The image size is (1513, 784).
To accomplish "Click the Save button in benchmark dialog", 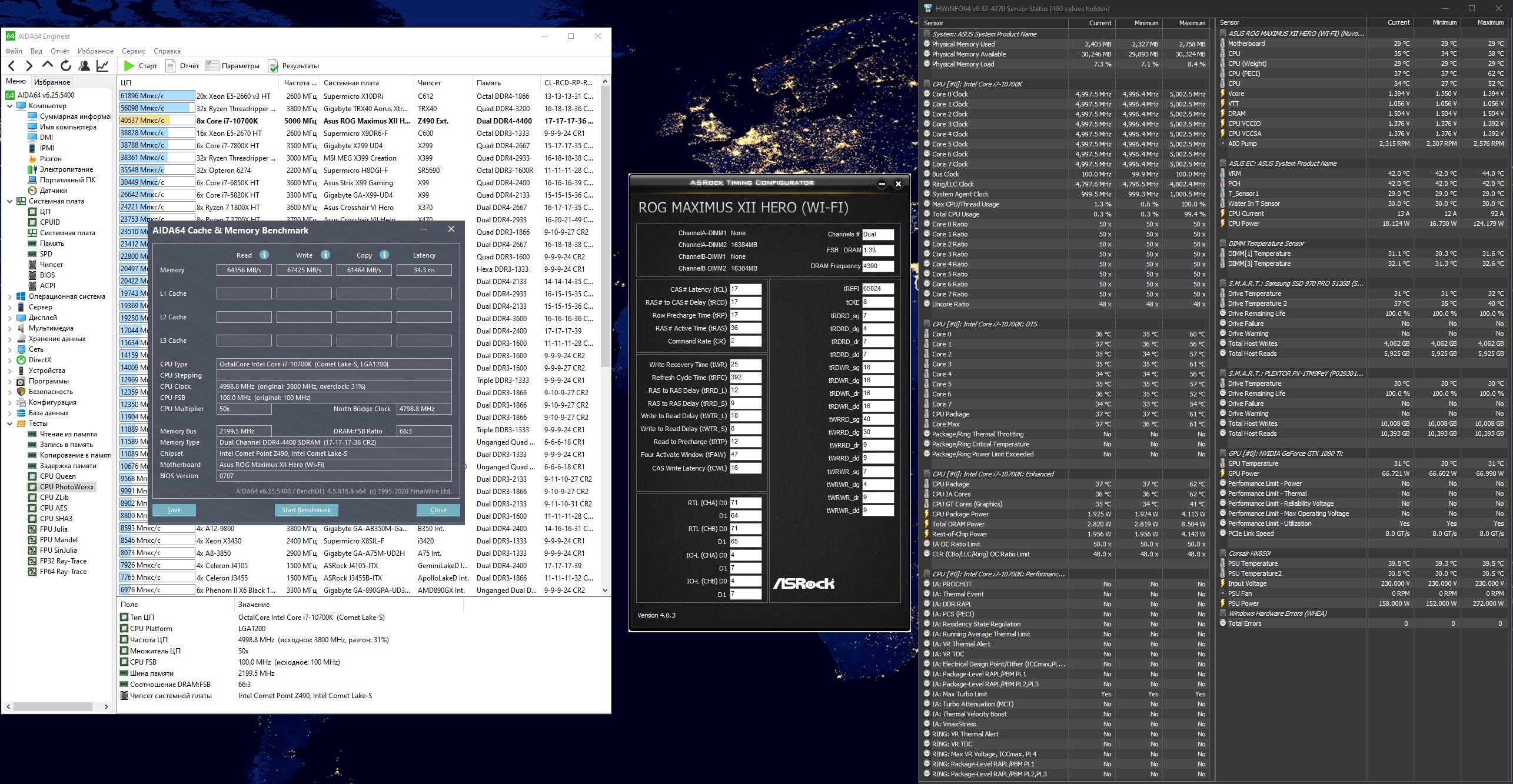I will point(174,510).
